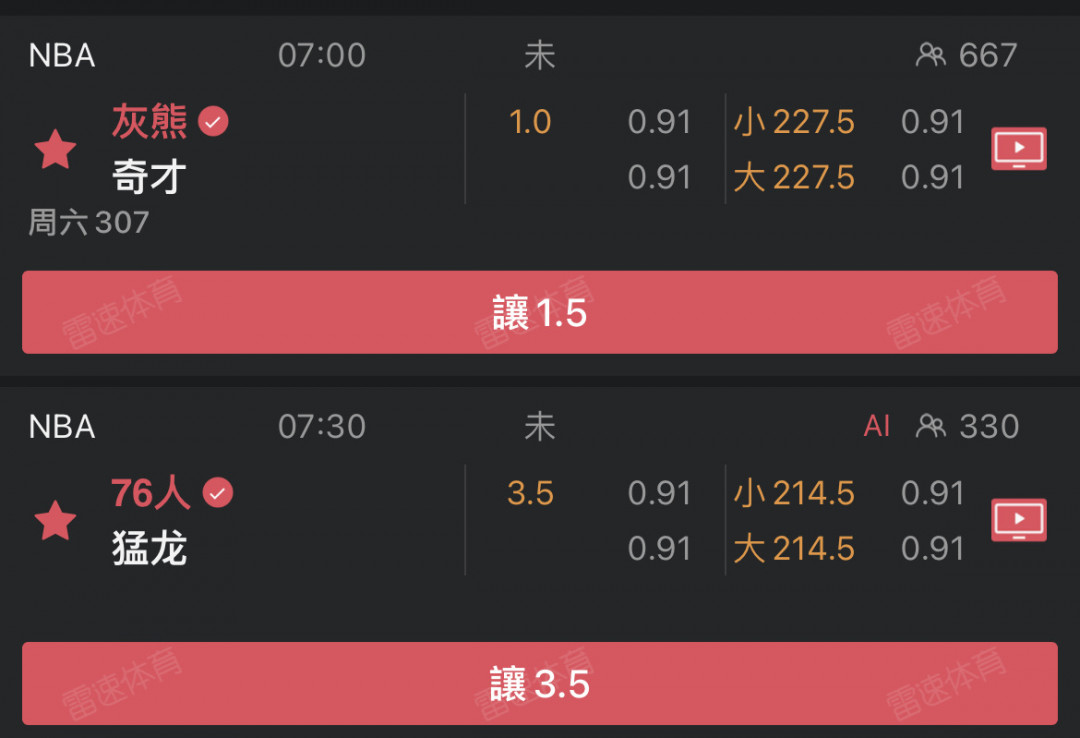The image size is (1080, 738).
Task: Select handicap 3.5 for 76人
Action: pos(530,493)
